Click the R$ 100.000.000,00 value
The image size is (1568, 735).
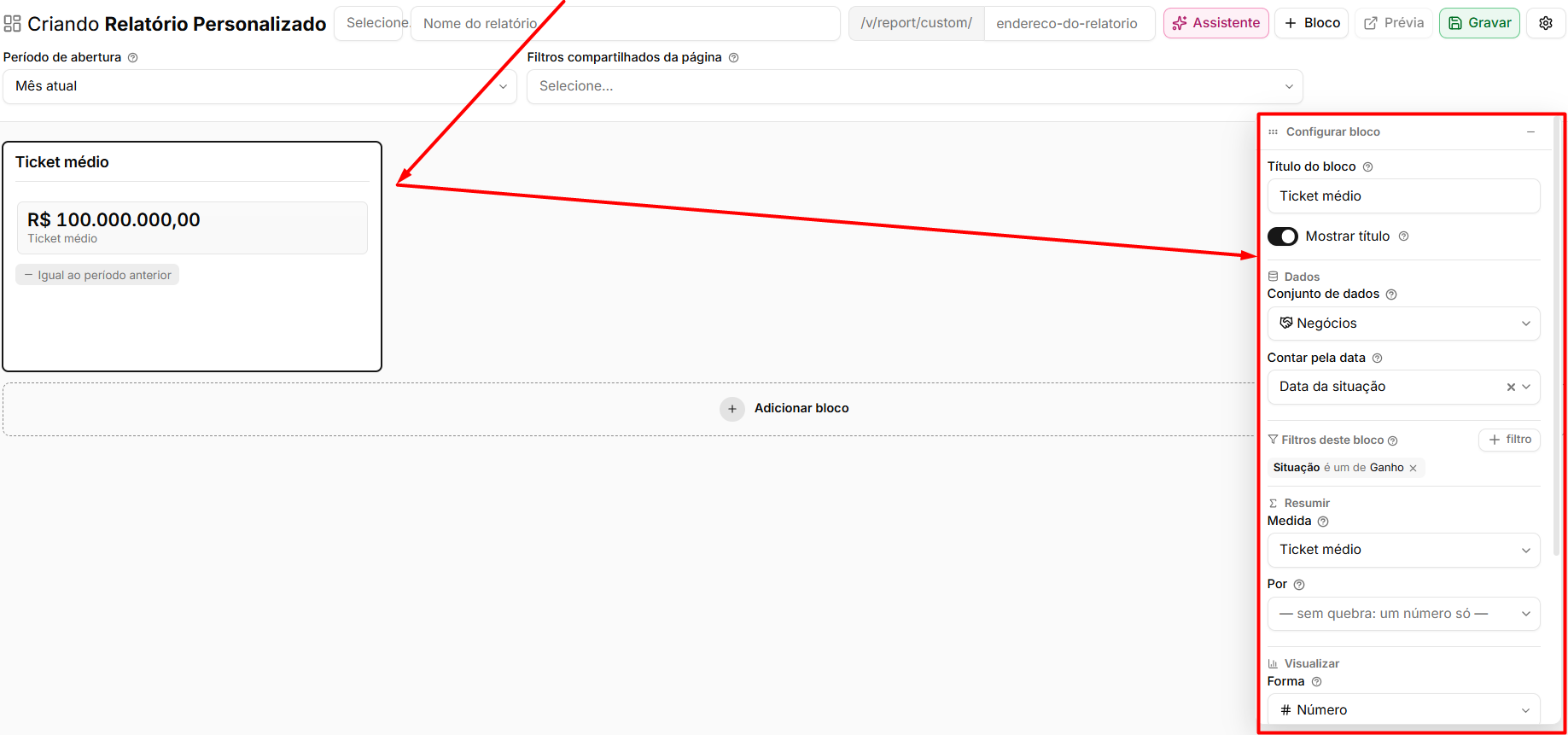point(114,219)
